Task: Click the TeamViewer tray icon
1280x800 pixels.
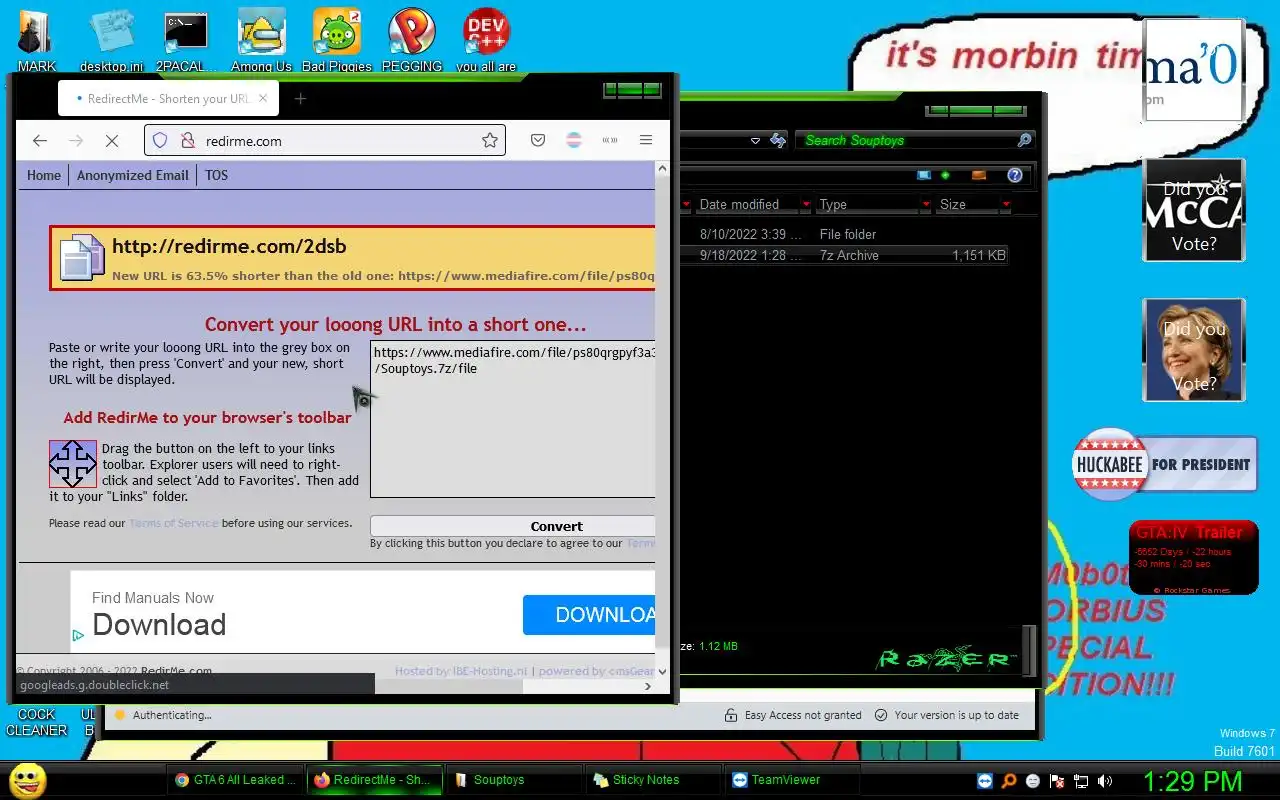Action: [x=985, y=781]
